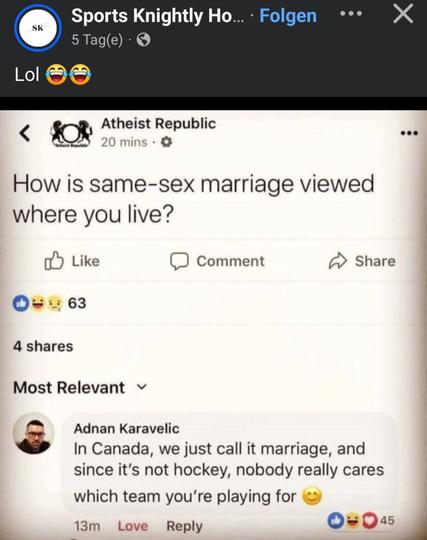This screenshot has width=427, height=540.
Task: Toggle Love reaction on the comment
Action: pos(133,526)
